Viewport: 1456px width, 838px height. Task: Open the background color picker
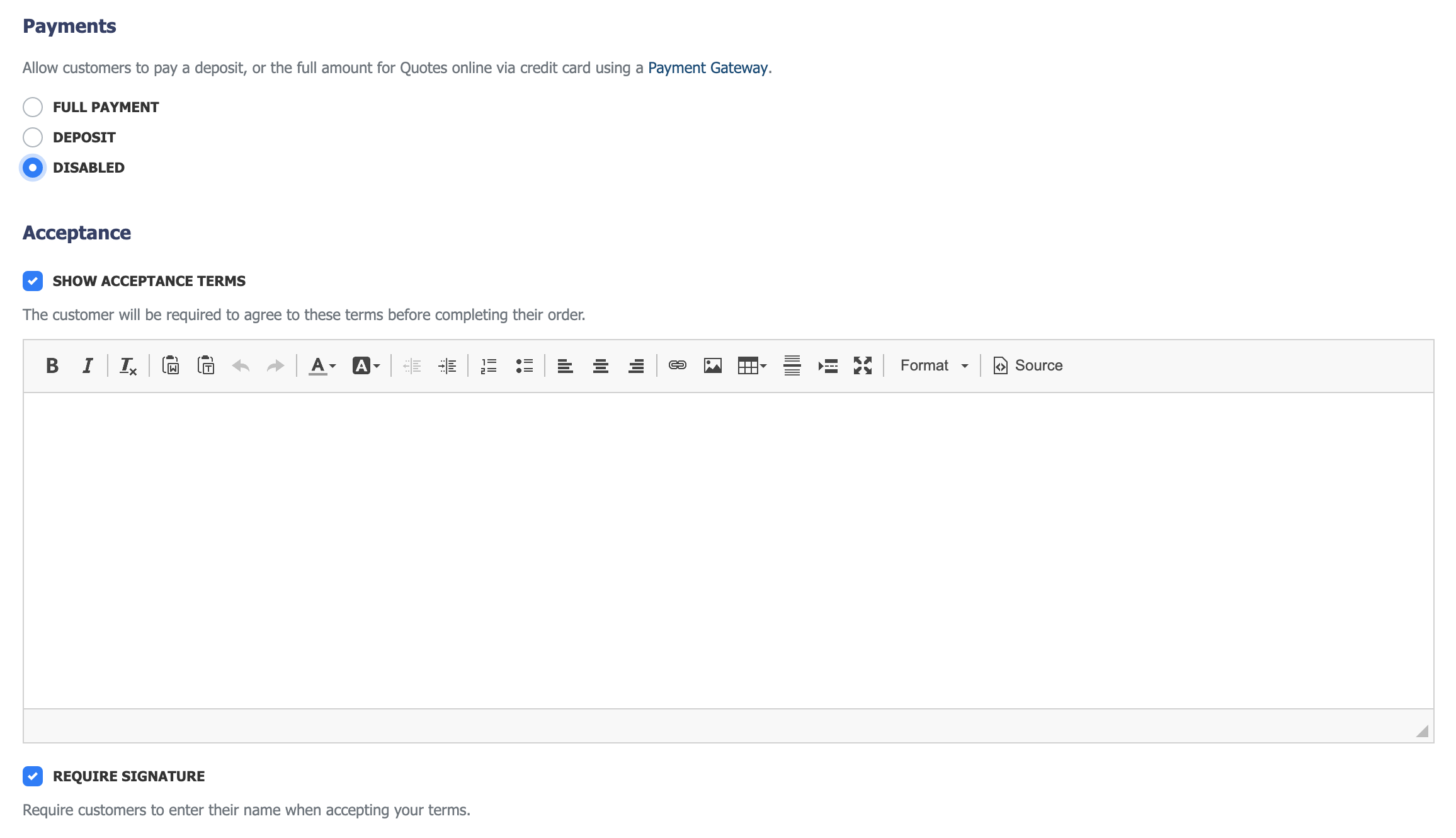(366, 365)
